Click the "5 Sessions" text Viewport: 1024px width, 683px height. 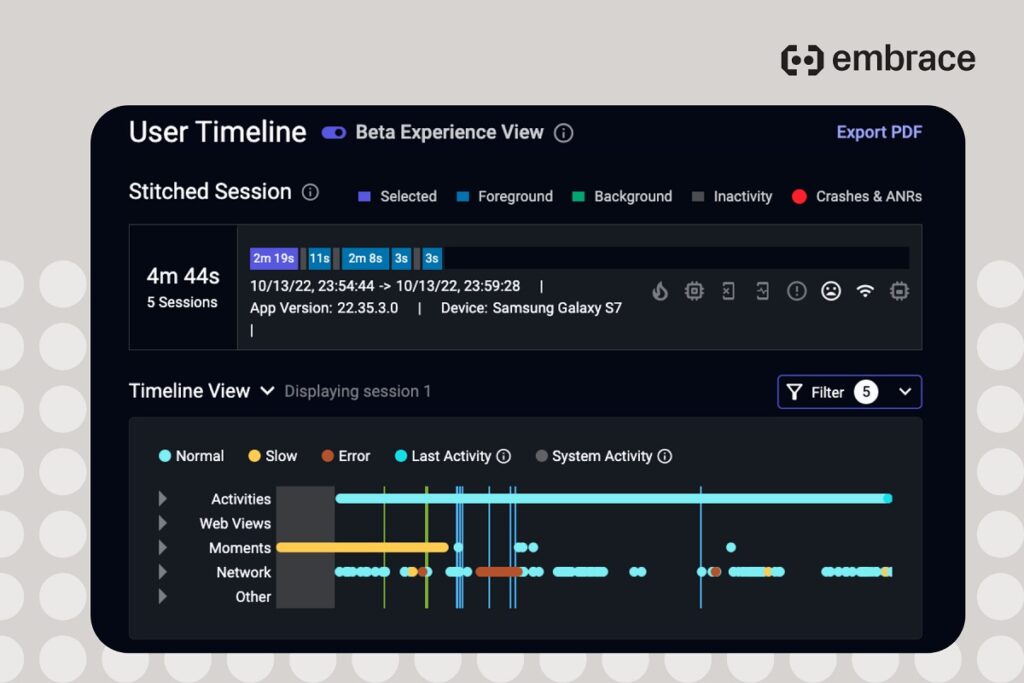[x=182, y=302]
